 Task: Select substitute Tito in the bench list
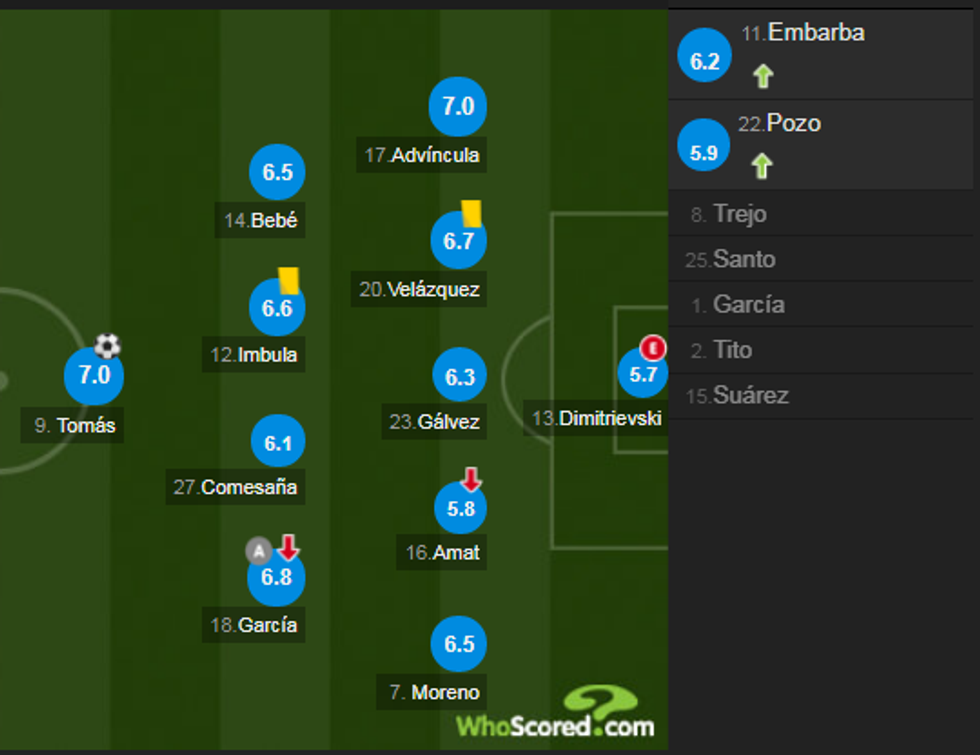tap(733, 350)
